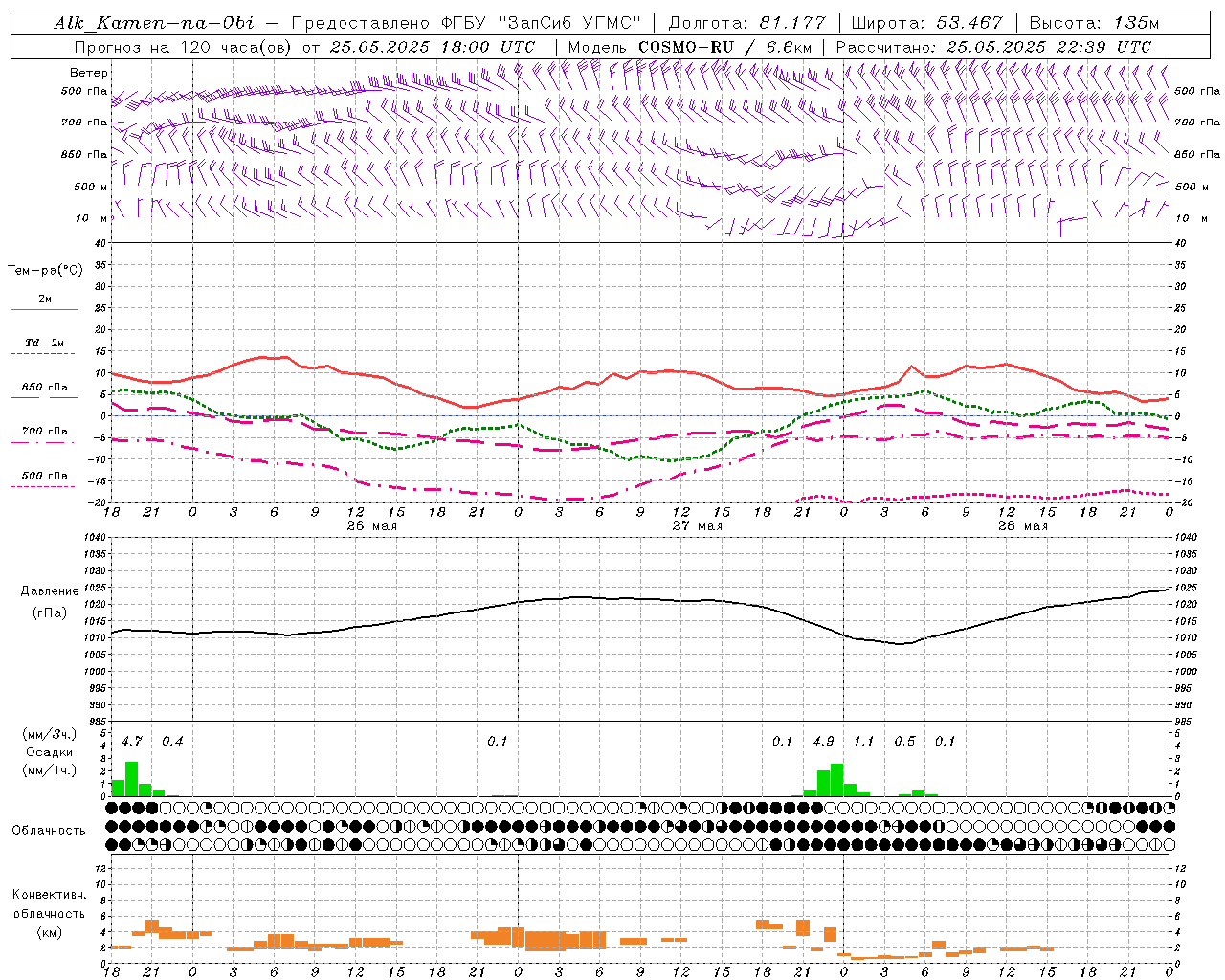The width and height of the screenshot is (1225, 980).
Task: Click the 4.7 precipitation total
Action: (131, 742)
